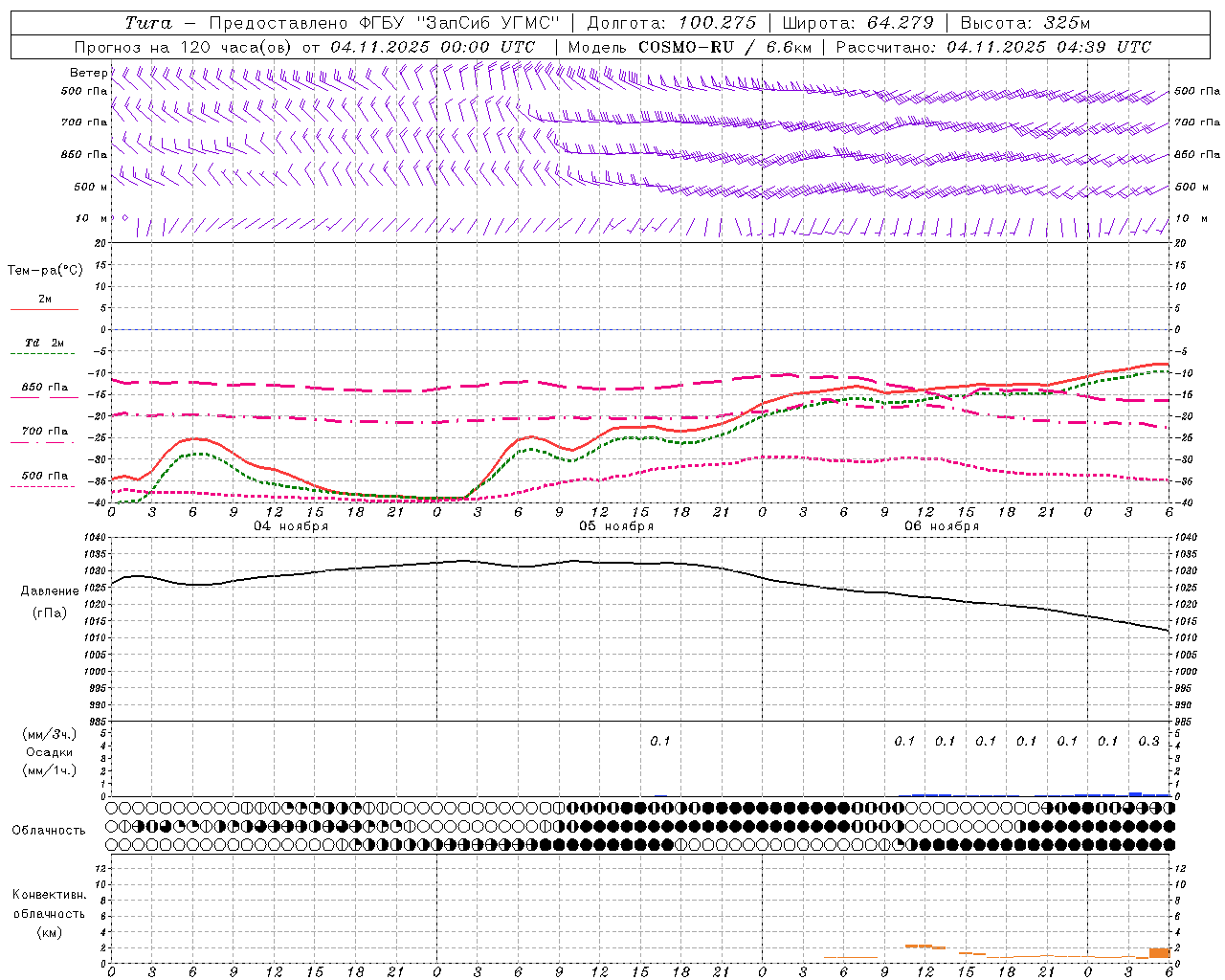Click the "04 ноября" date label

pyautogui.click(x=291, y=526)
